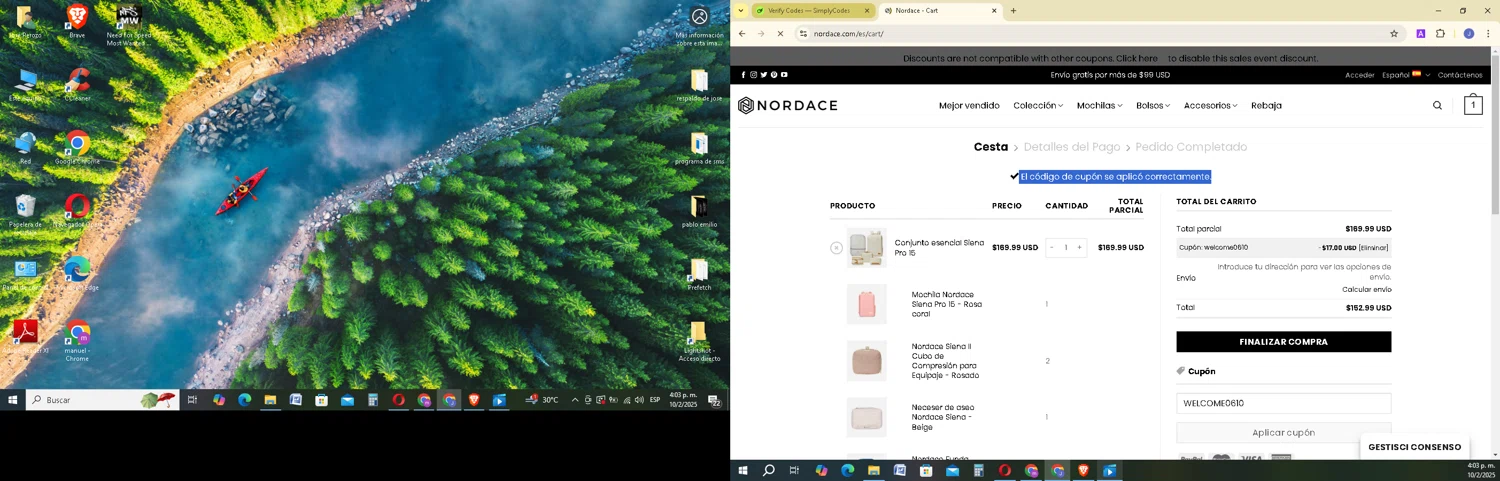1500x481 pixels.
Task: Open Calculator in the taskbar with Buscar
Action: [373, 400]
